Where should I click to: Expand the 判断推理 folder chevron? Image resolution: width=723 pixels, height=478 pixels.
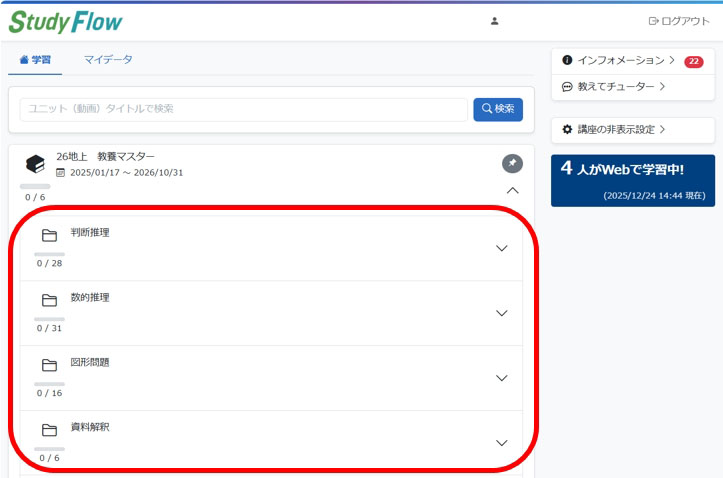point(502,249)
